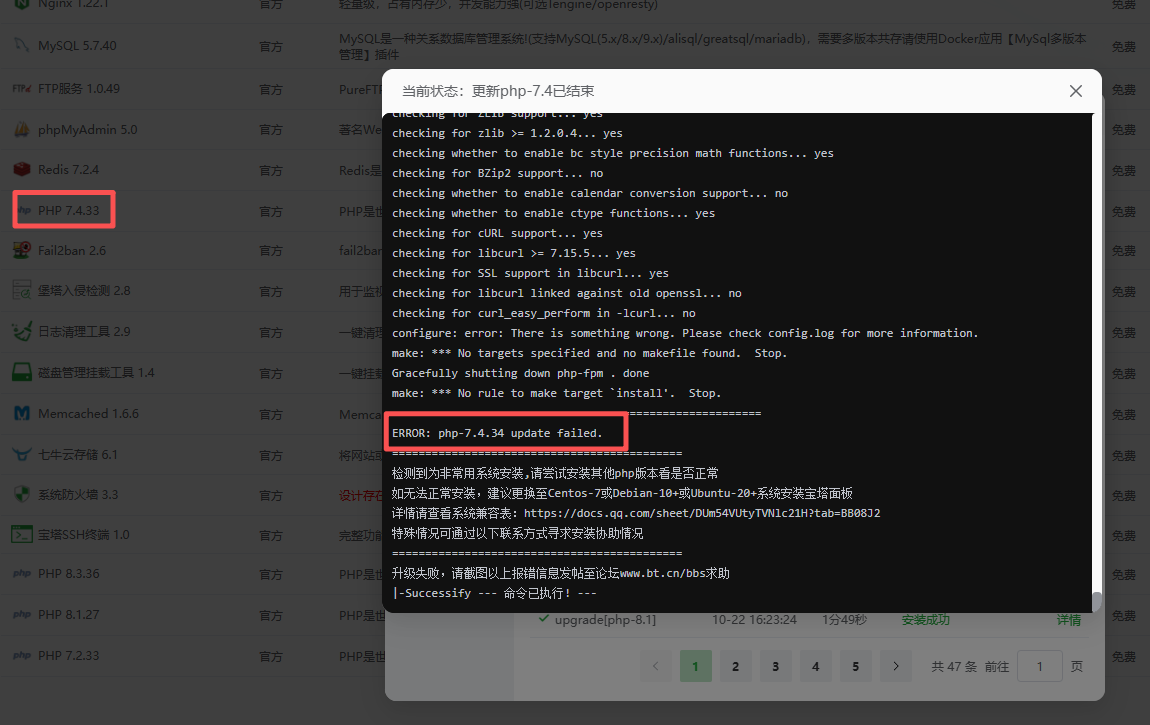The height and width of the screenshot is (725, 1150).
Task: Click the '宝塔SSH终端 1.0' software name
Action: (x=84, y=535)
